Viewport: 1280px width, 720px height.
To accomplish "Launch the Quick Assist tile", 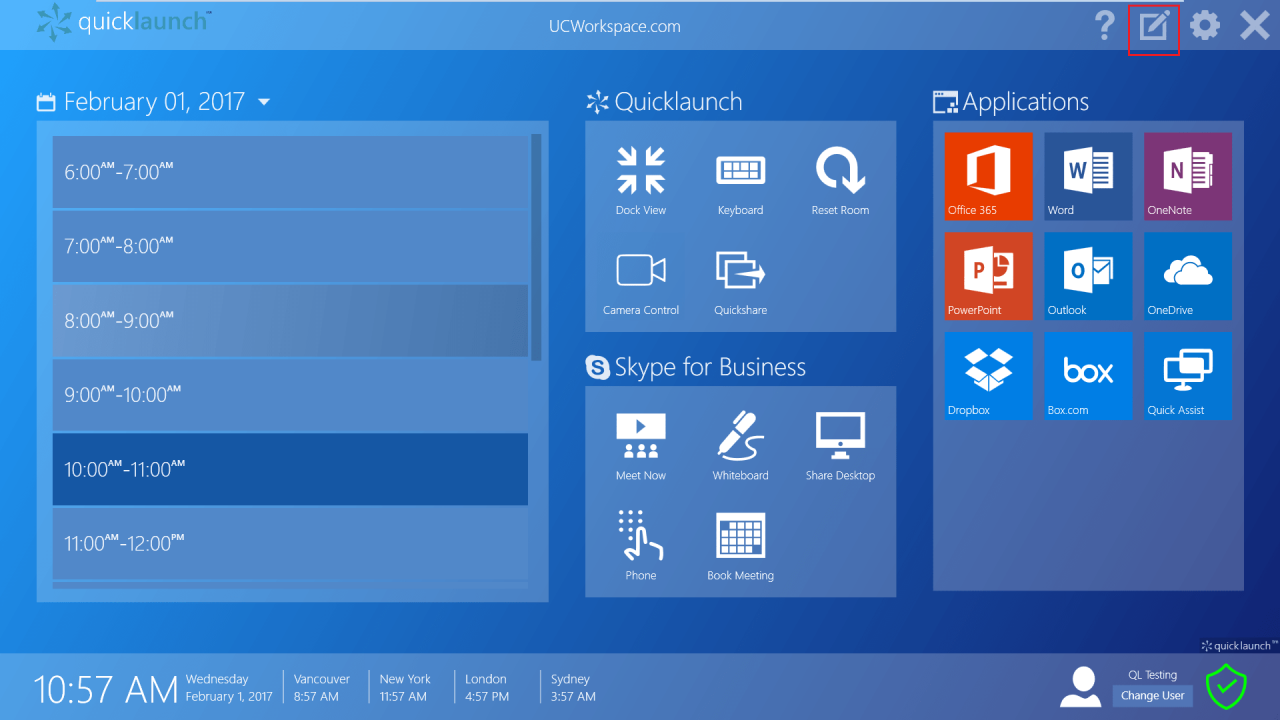I will 1188,376.
